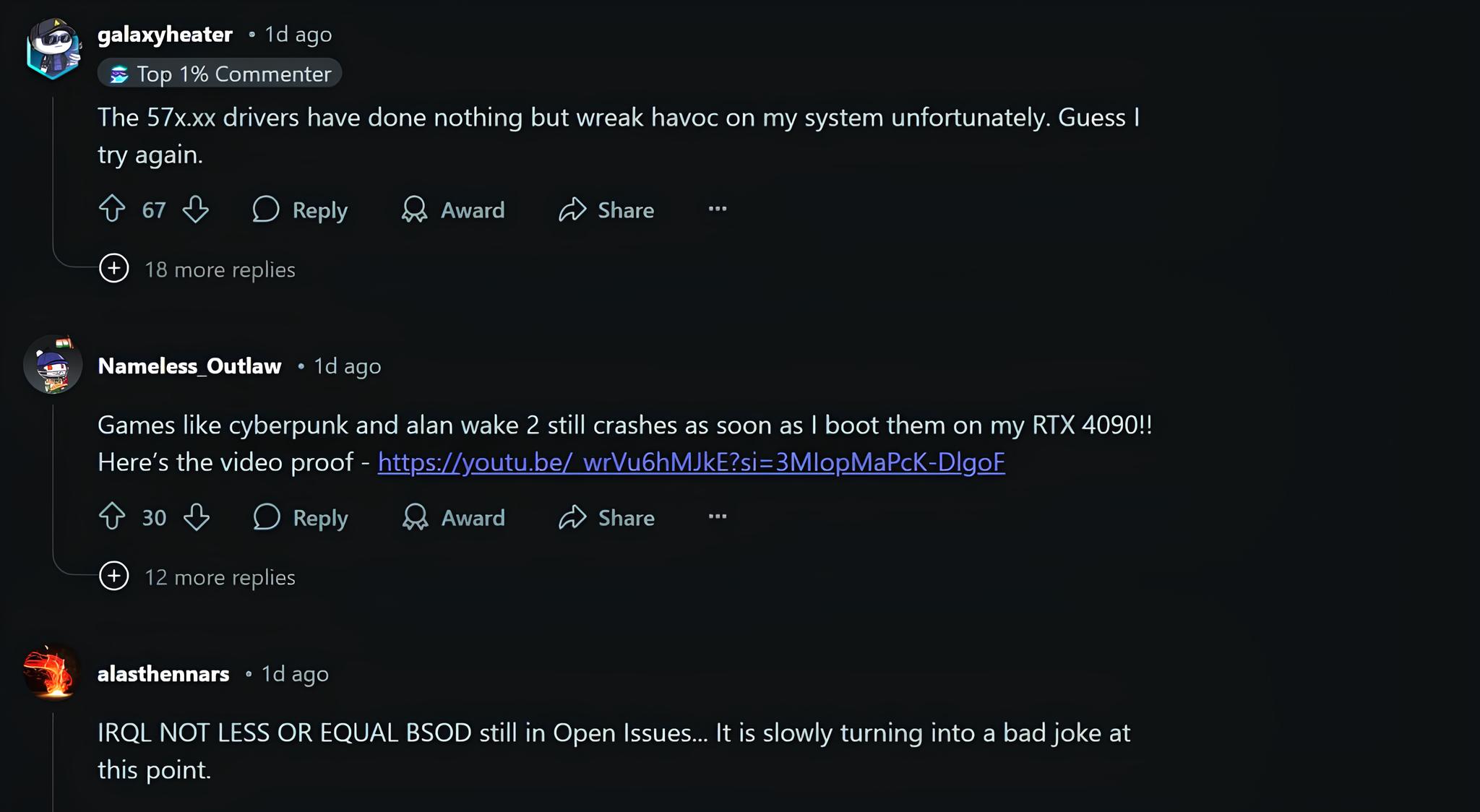The width and height of the screenshot is (1480, 812).
Task: Open the YouTube video proof link
Action: (691, 462)
